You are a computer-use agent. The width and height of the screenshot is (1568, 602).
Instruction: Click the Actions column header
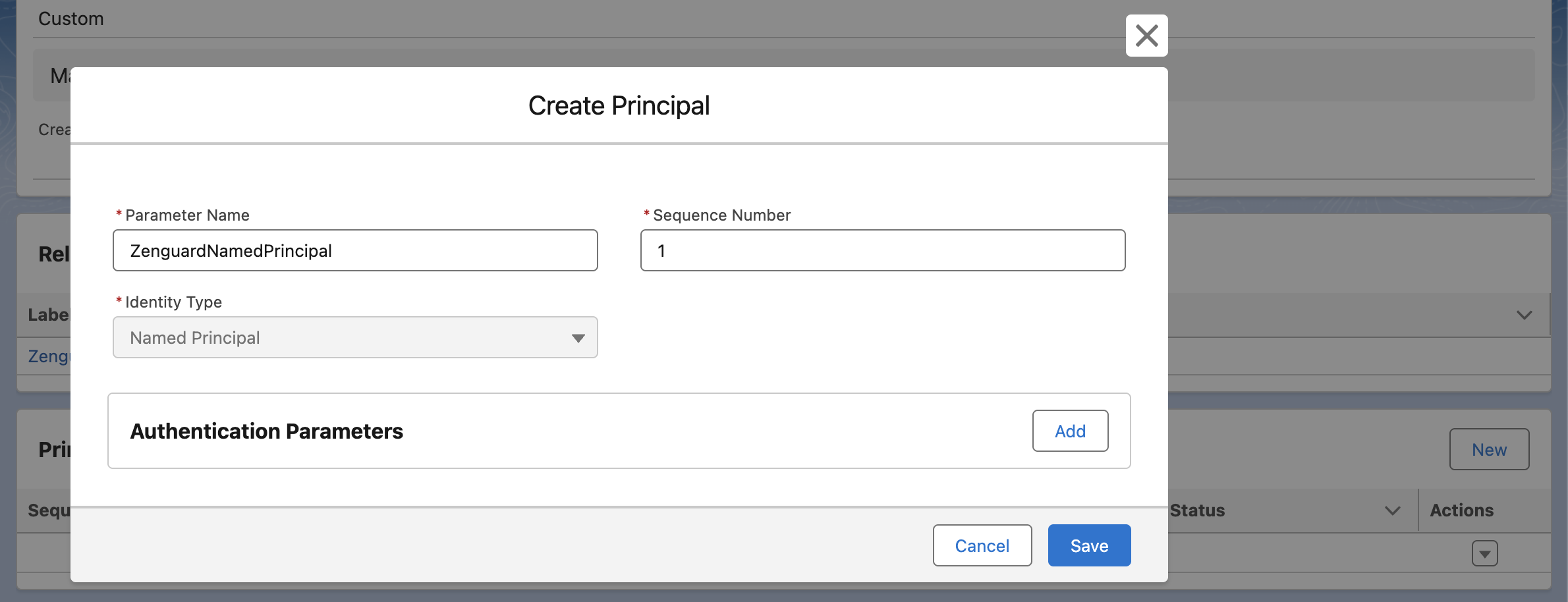1461,510
